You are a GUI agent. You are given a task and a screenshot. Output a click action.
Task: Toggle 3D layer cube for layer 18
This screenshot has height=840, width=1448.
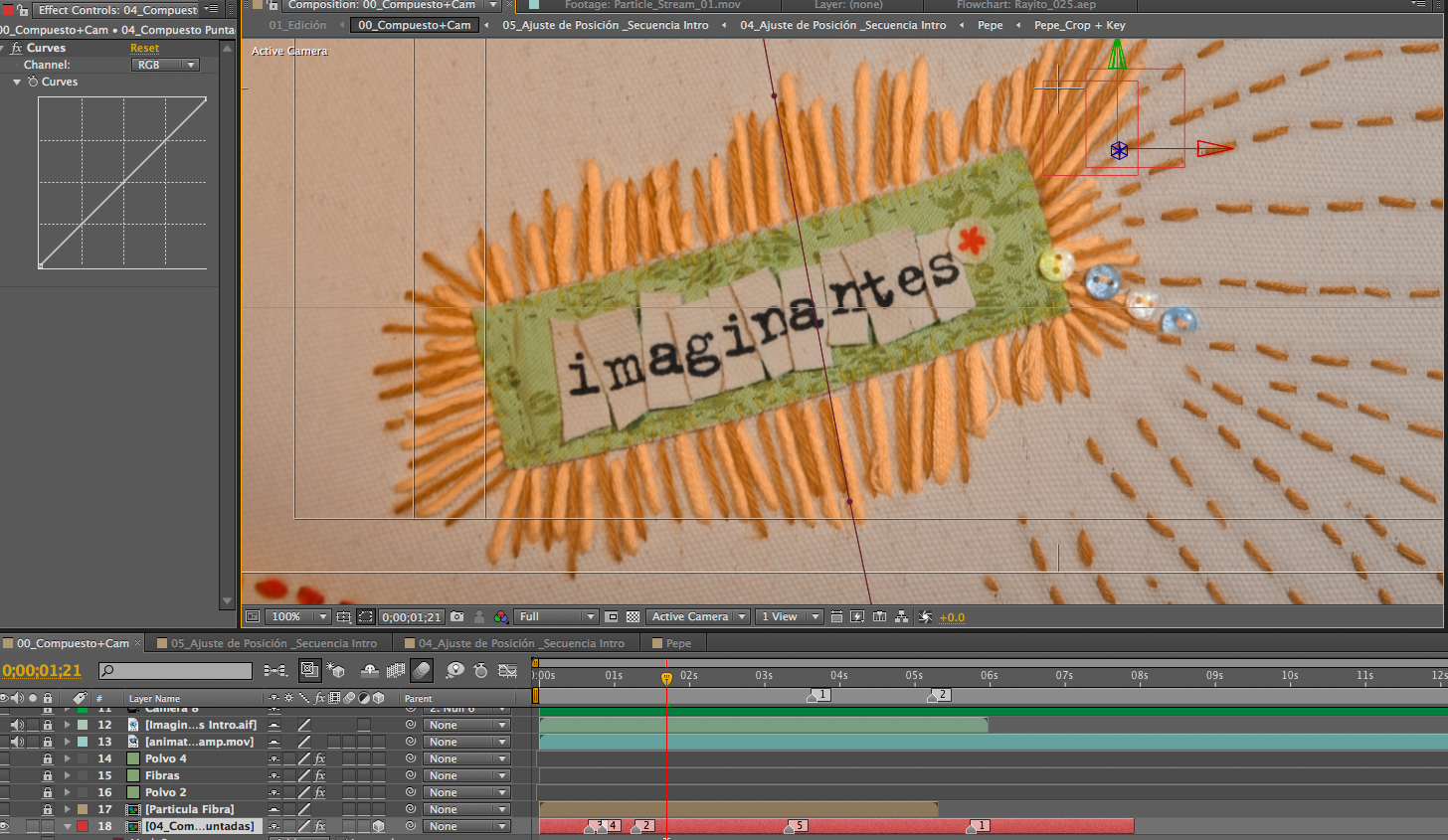(x=379, y=826)
